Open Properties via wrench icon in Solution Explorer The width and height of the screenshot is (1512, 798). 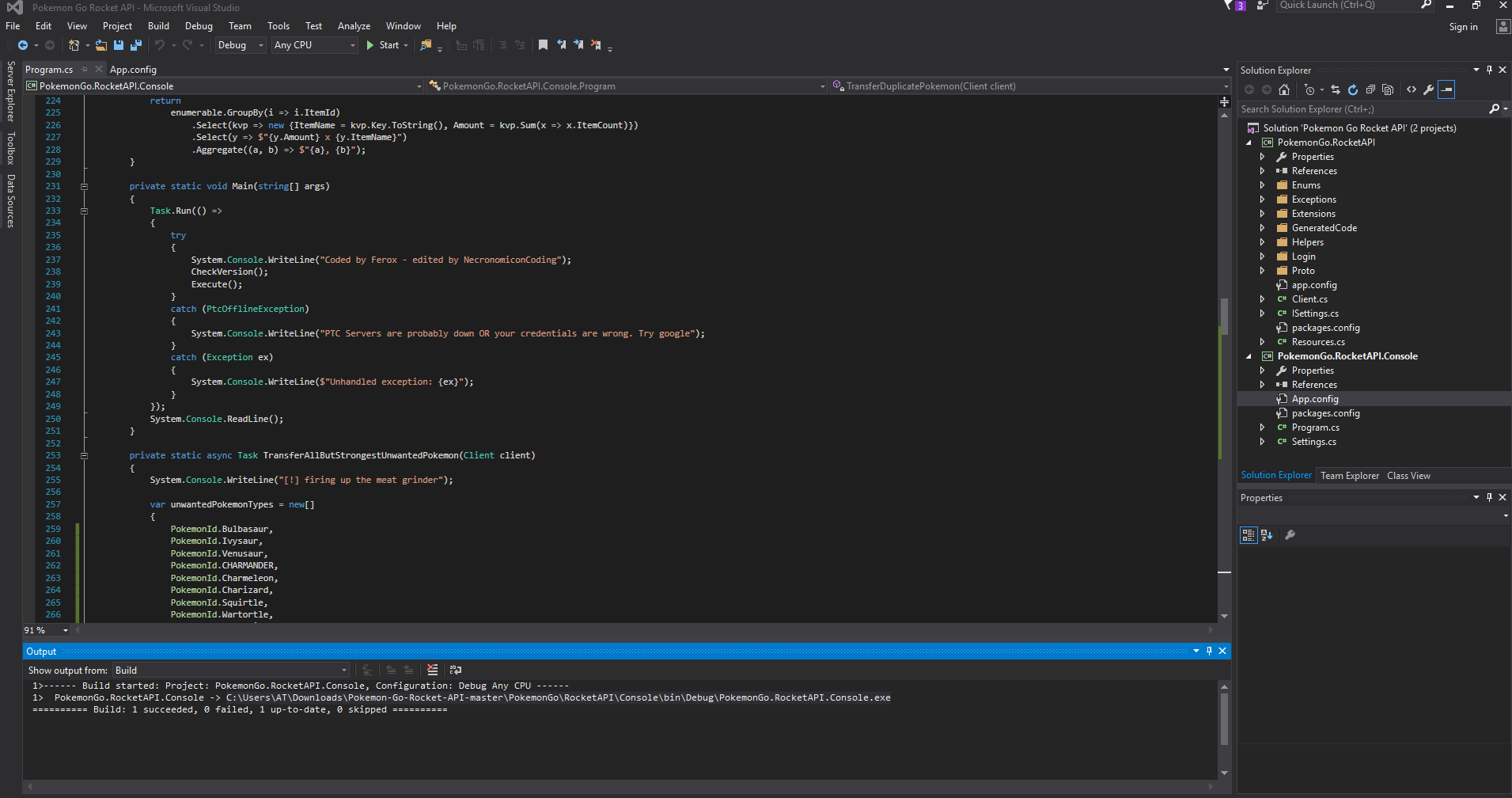(x=1429, y=89)
